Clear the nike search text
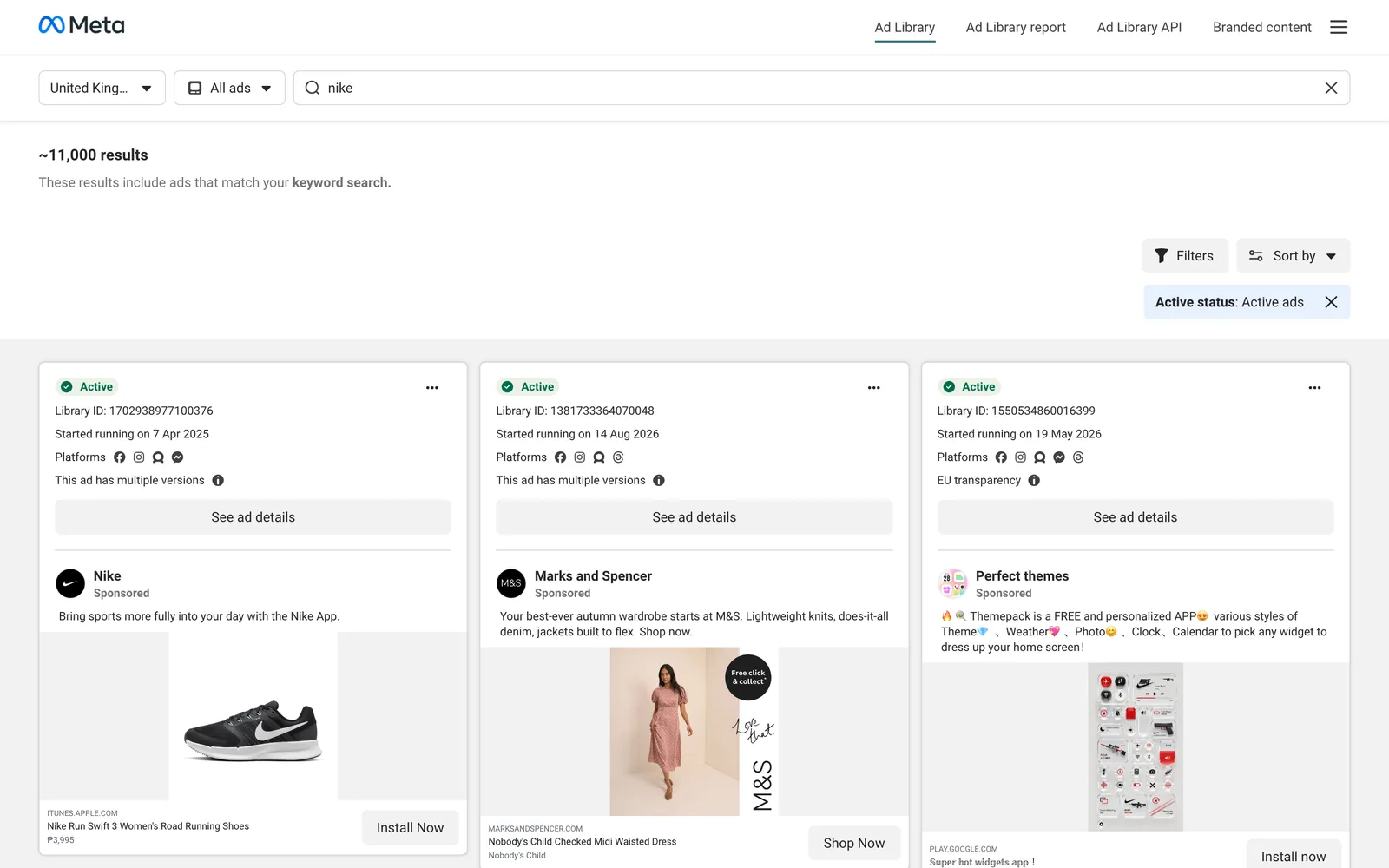1389x868 pixels. 1331,88
